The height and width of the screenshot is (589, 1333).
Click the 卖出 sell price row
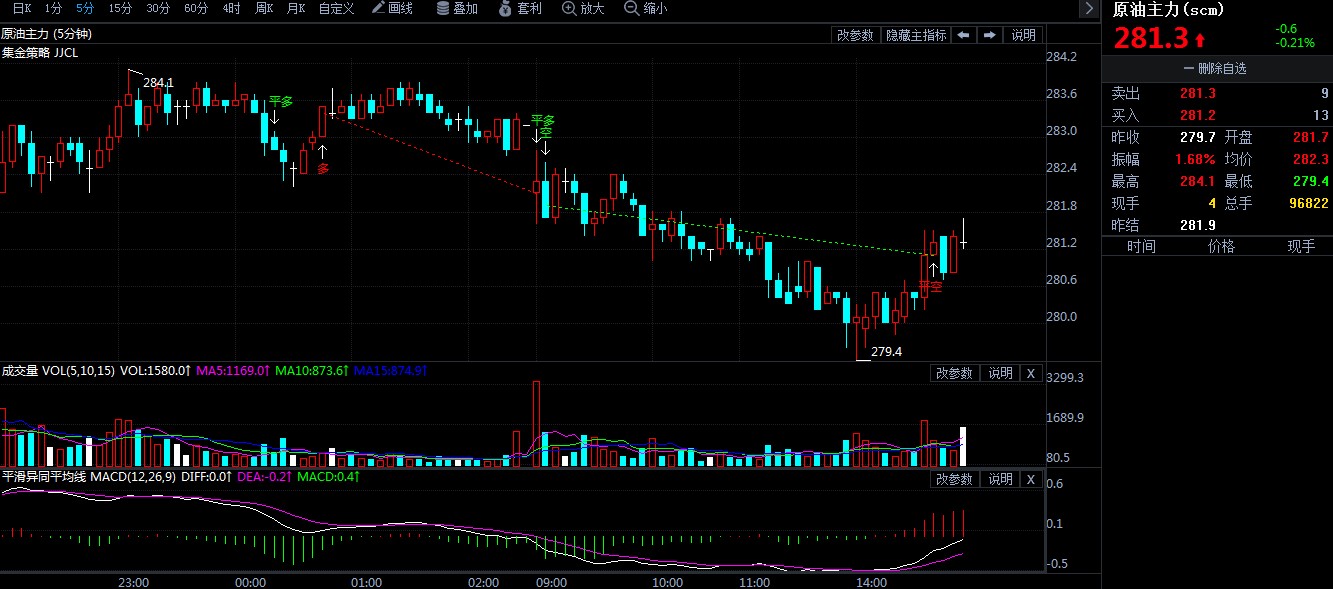click(1216, 93)
